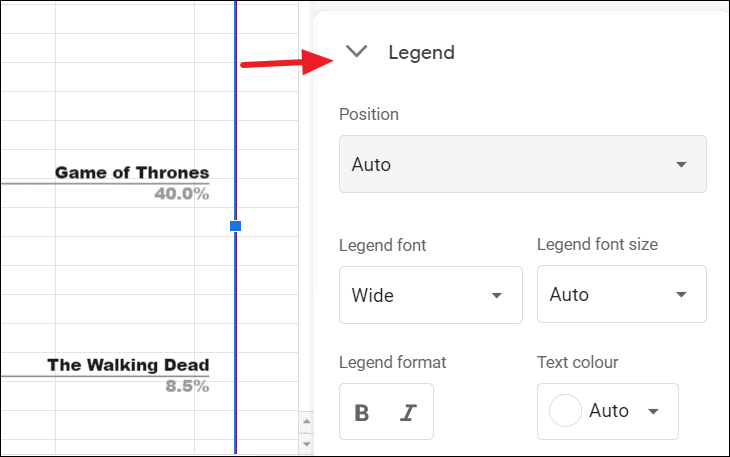Click the Legend font size dropdown arrow
730x457 pixels.
[x=681, y=294]
